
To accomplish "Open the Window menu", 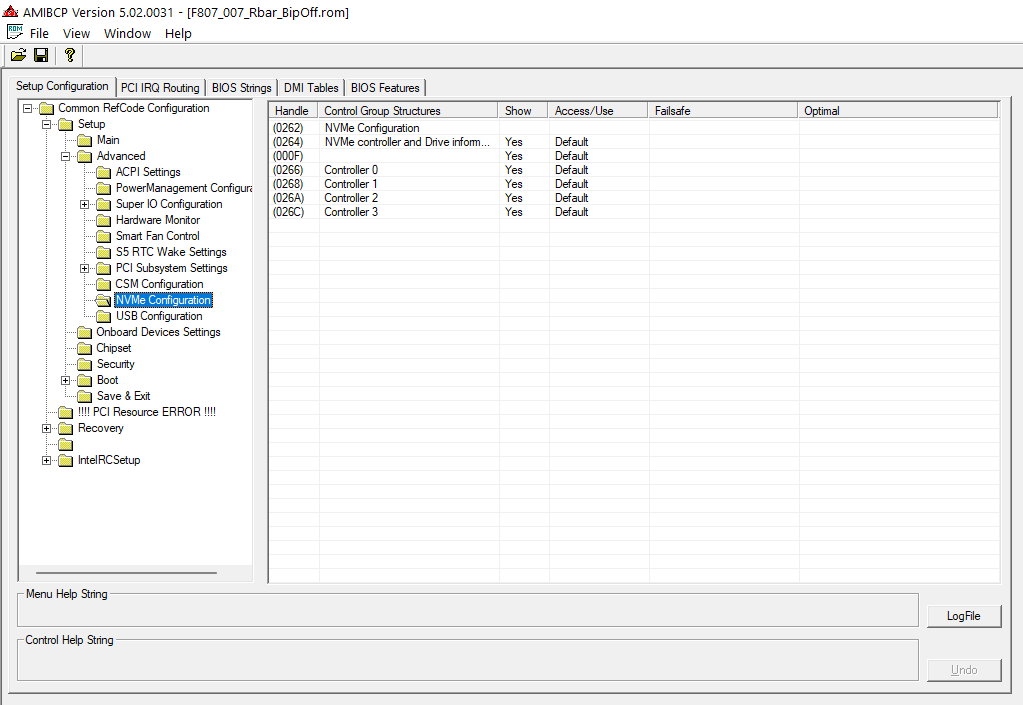I will (127, 33).
